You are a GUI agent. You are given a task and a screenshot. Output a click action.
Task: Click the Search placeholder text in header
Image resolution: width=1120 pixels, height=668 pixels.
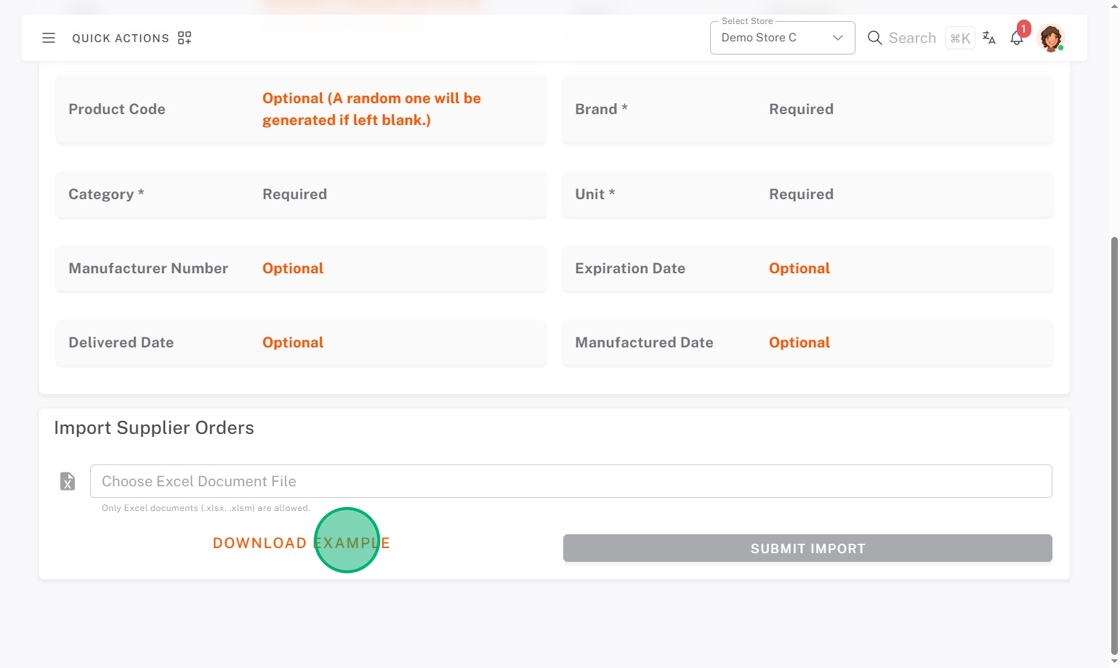(912, 38)
